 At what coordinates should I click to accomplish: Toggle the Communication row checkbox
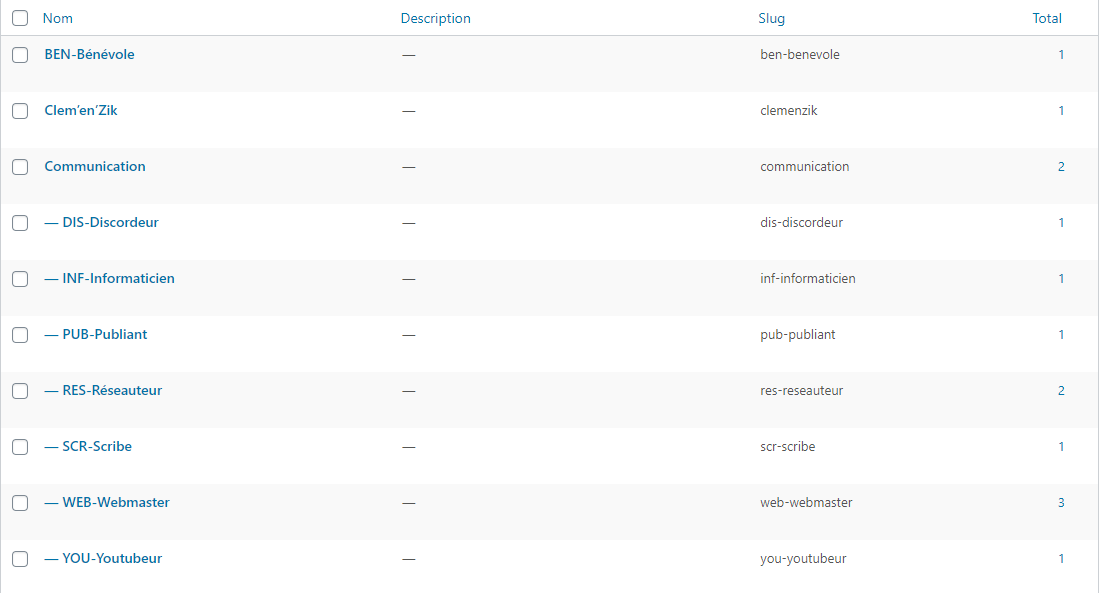[20, 167]
